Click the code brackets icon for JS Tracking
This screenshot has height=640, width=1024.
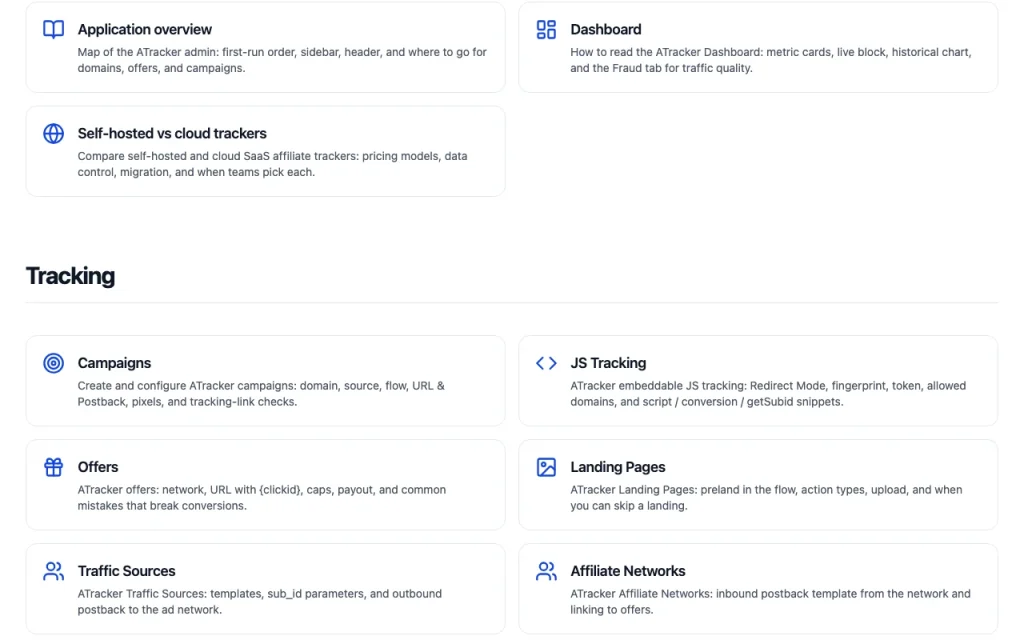coord(546,363)
